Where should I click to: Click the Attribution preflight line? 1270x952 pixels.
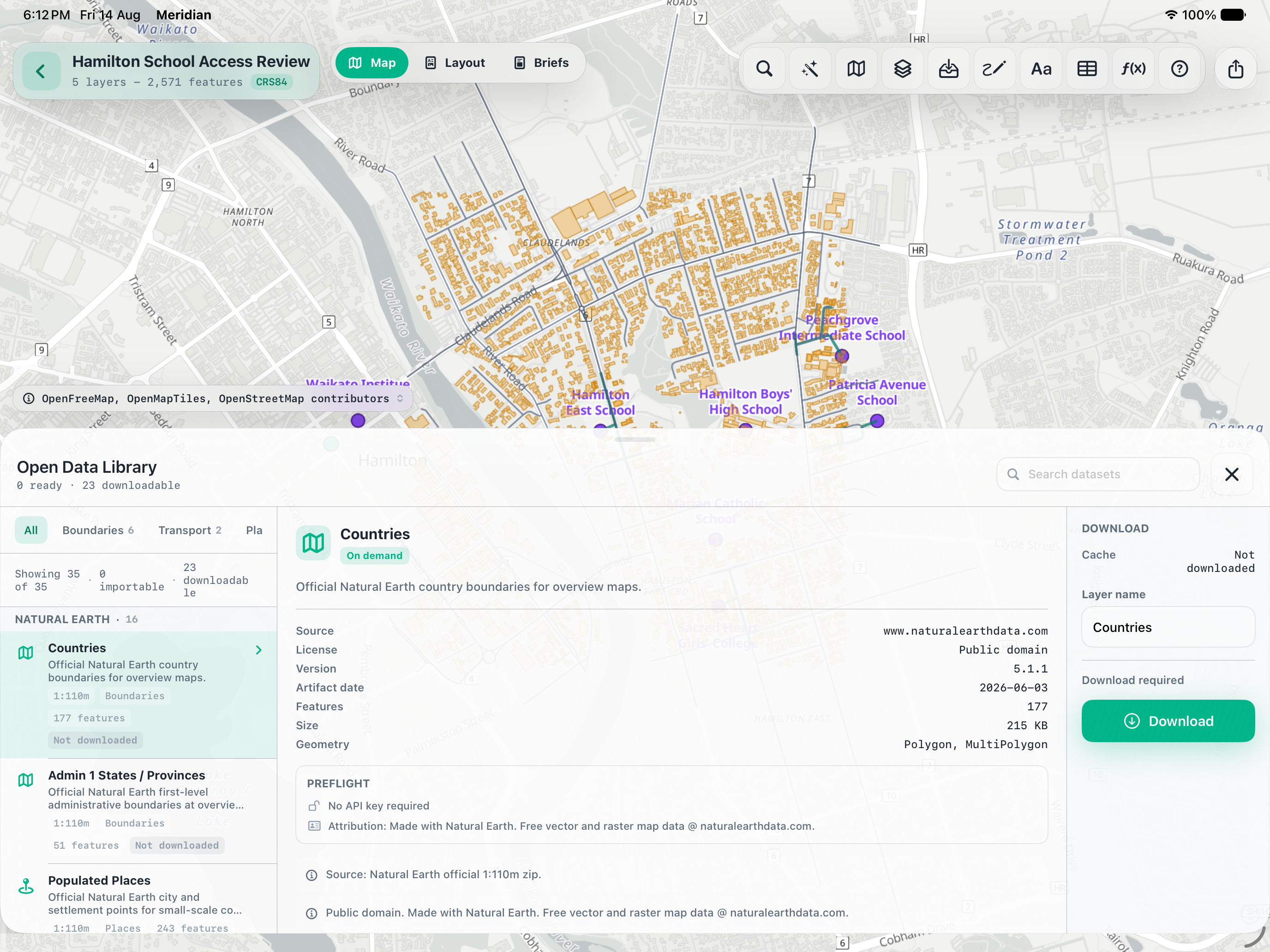(571, 826)
